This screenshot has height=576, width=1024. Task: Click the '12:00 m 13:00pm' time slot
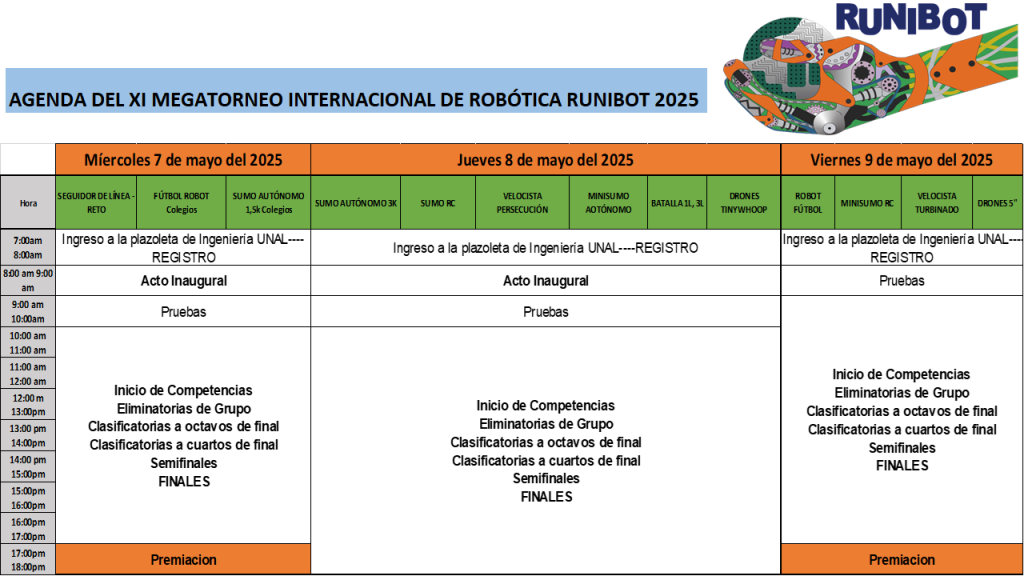(28, 405)
